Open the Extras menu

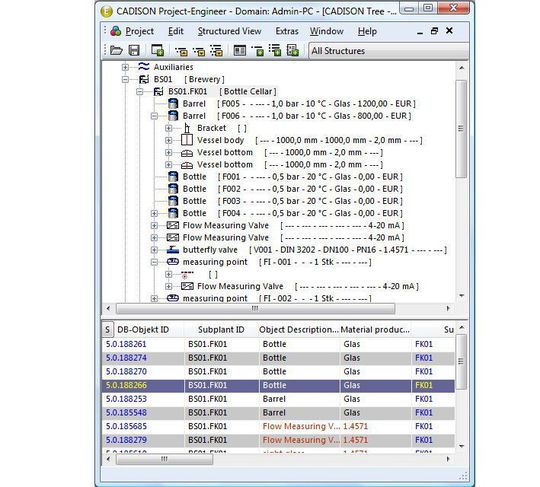pos(287,31)
